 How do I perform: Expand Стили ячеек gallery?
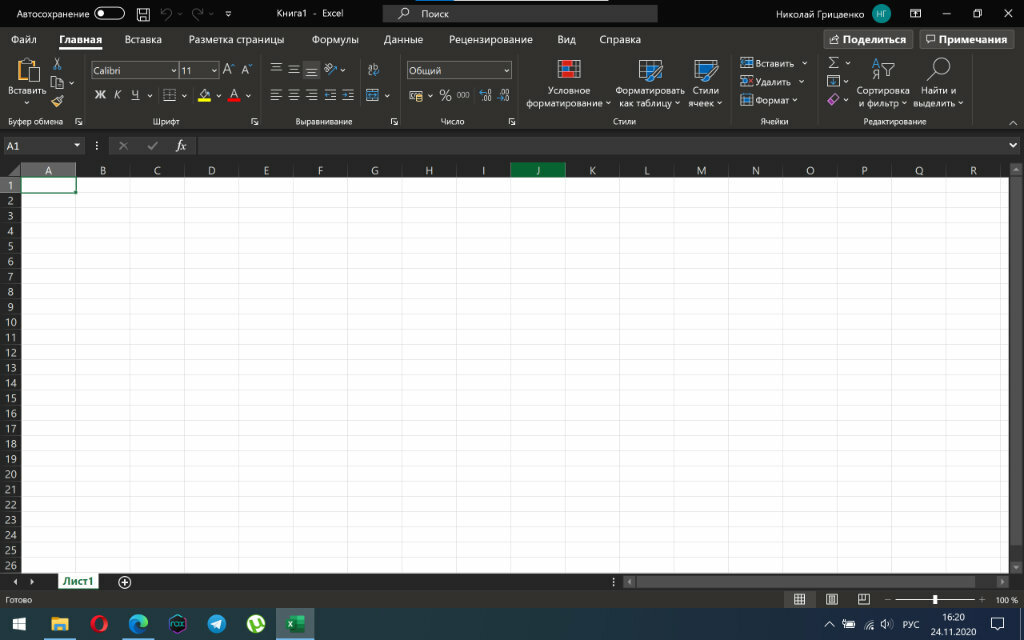[705, 84]
